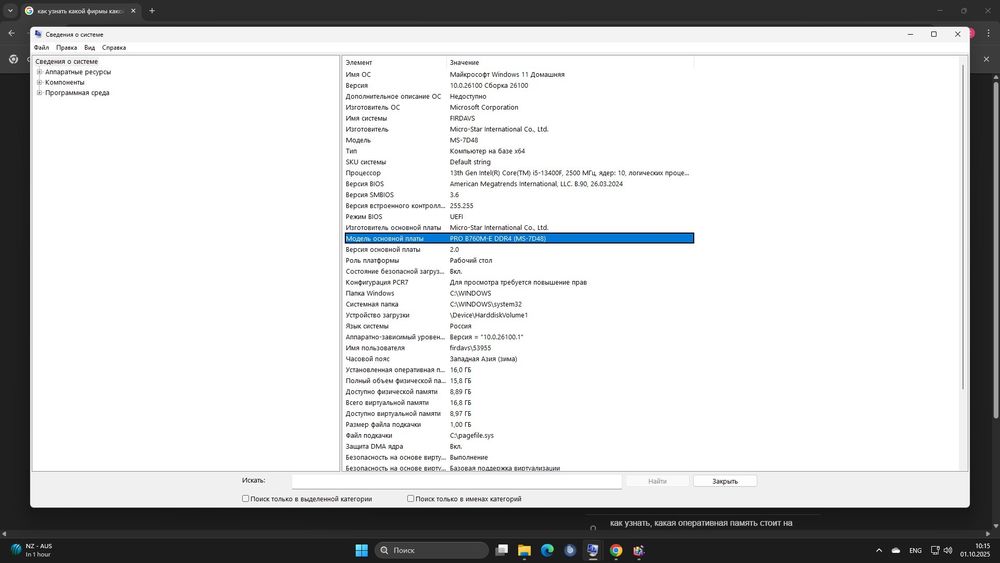Open Chrome's three-dot menu

[989, 33]
